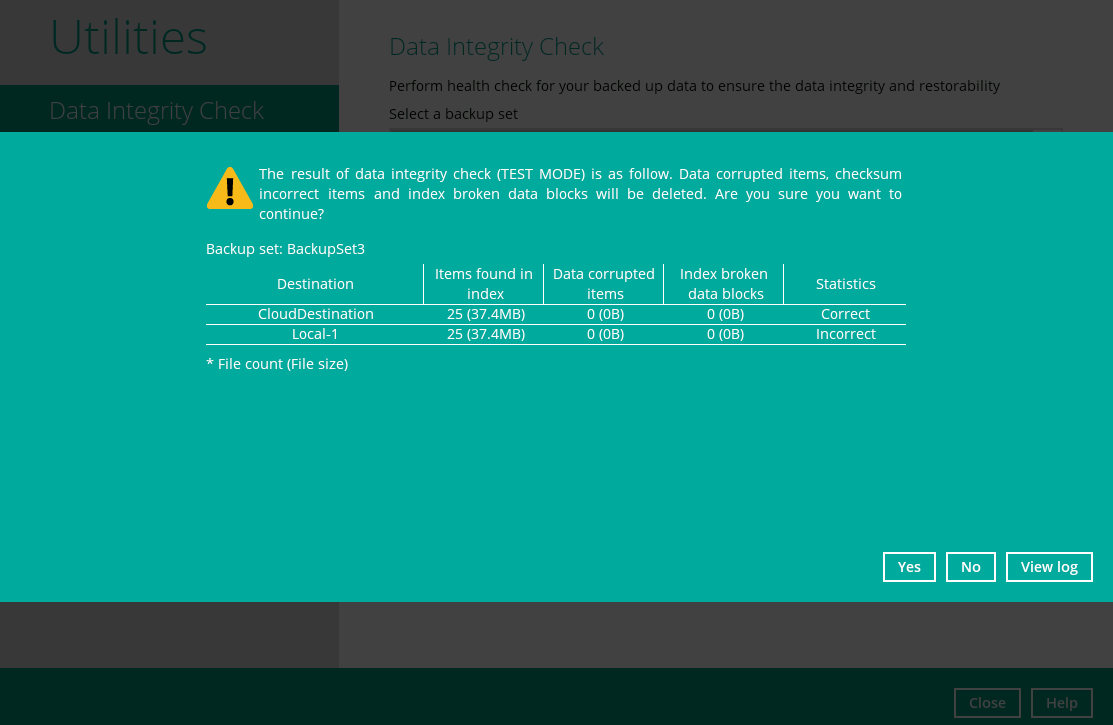Screen dimensions: 1113x725
Task: Open the View log button
Action: coord(1049,567)
